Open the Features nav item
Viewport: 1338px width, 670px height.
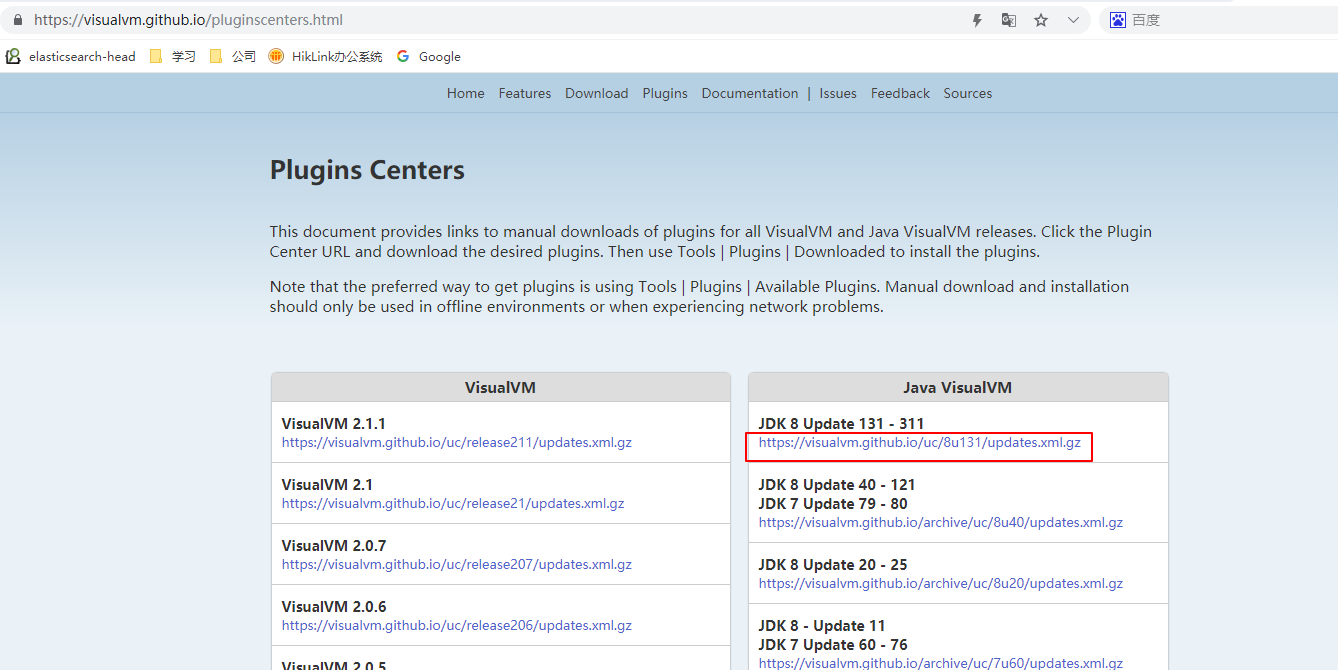(525, 93)
